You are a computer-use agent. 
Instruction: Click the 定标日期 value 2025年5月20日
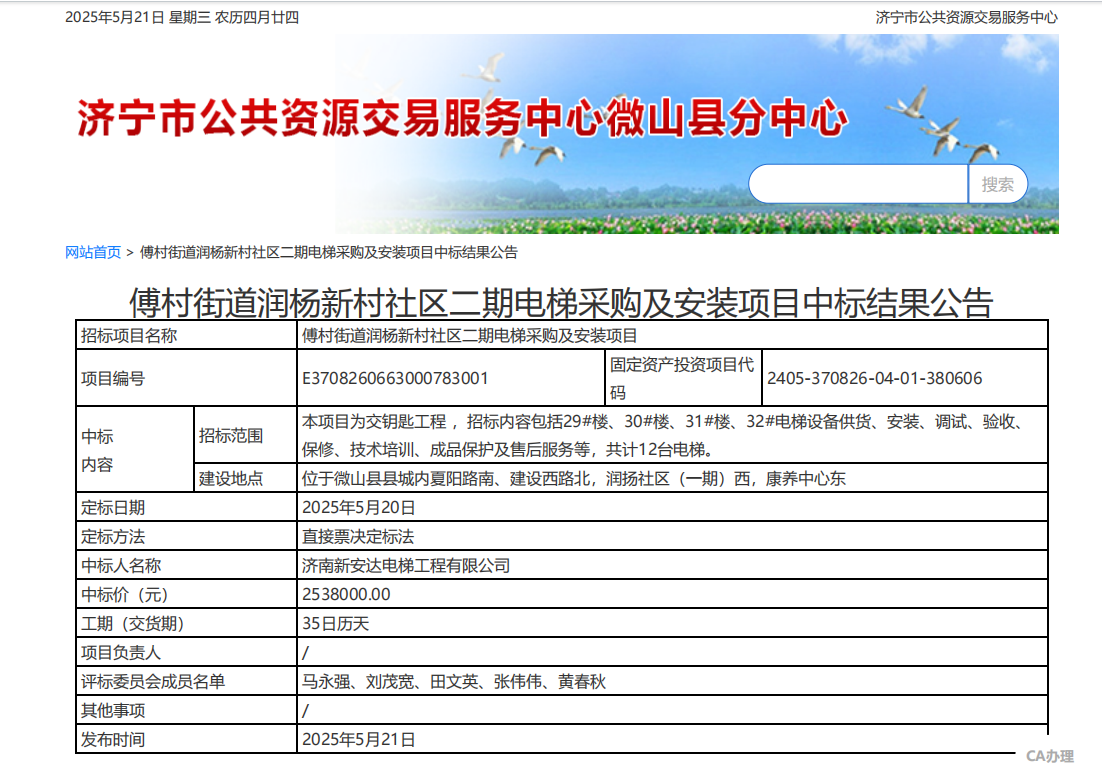[x=358, y=508]
